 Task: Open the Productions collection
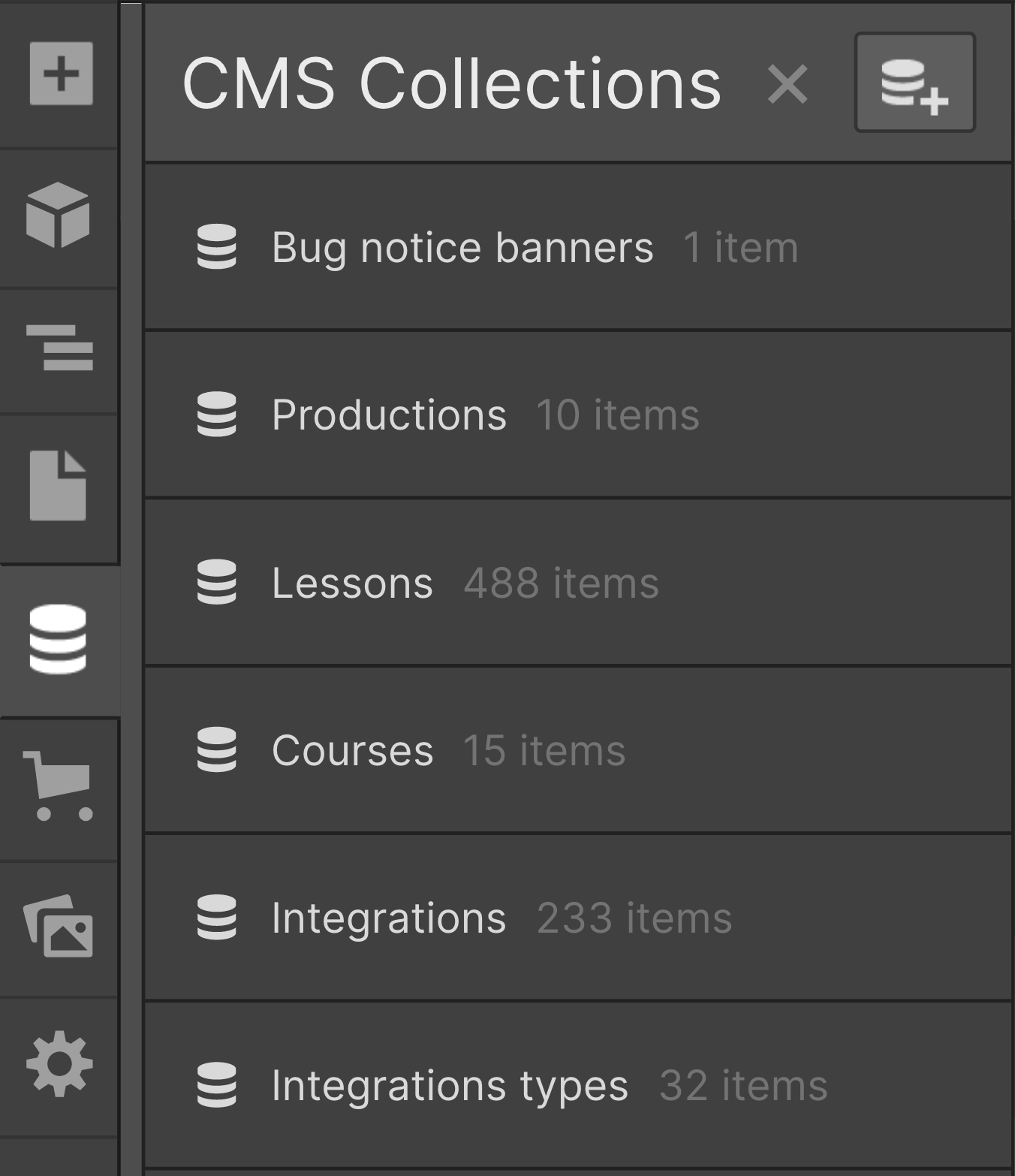coord(578,415)
